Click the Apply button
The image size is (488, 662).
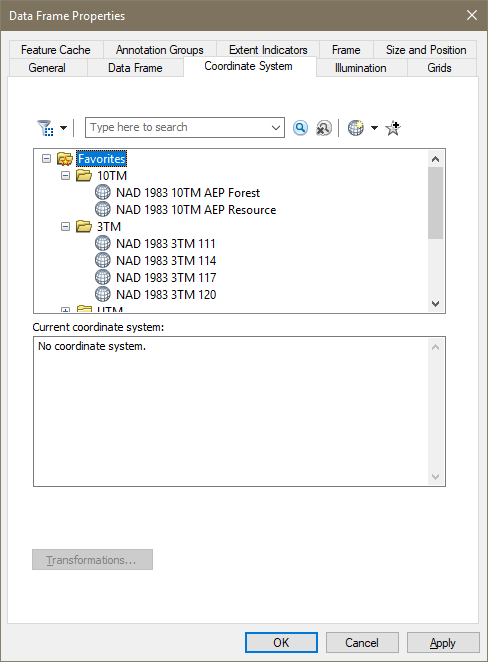[x=443, y=643]
